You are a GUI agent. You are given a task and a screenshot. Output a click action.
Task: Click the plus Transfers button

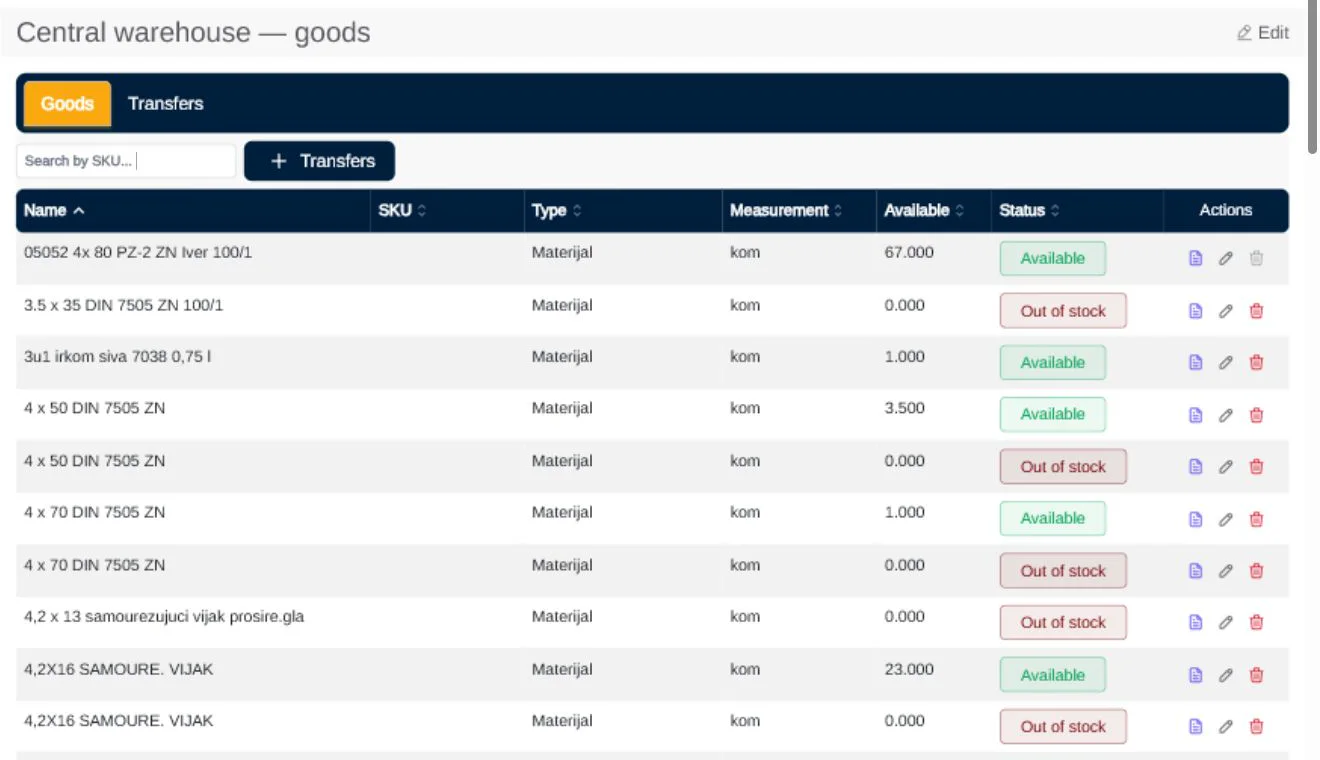click(x=319, y=161)
